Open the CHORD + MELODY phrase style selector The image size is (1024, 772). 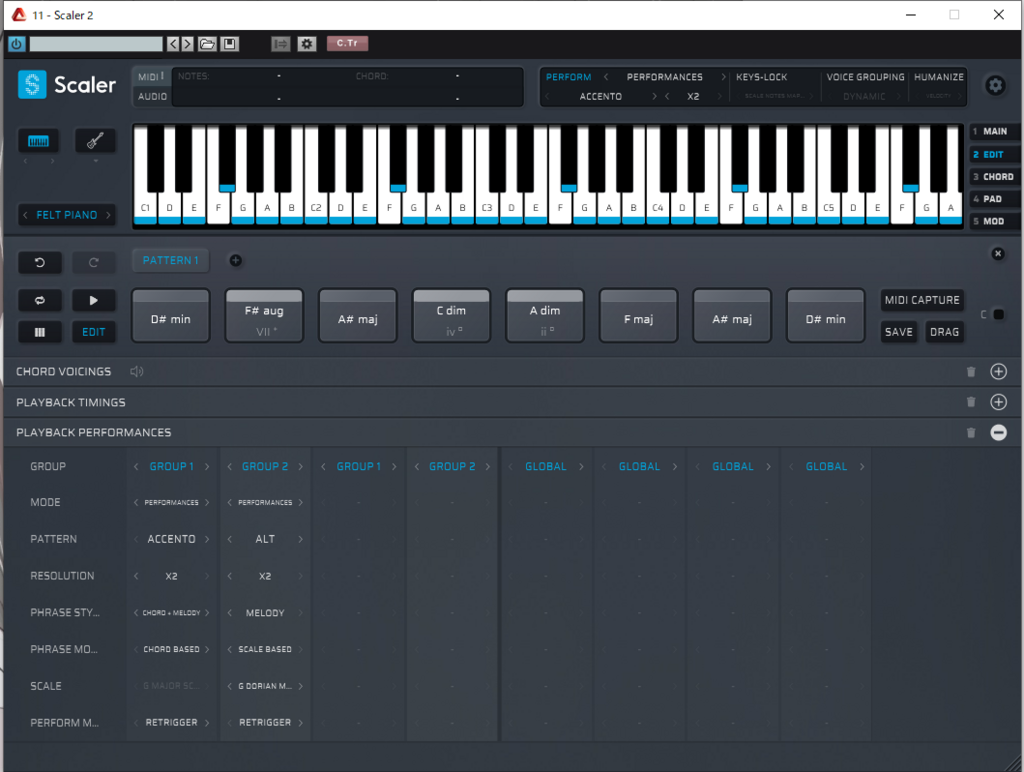(171, 613)
